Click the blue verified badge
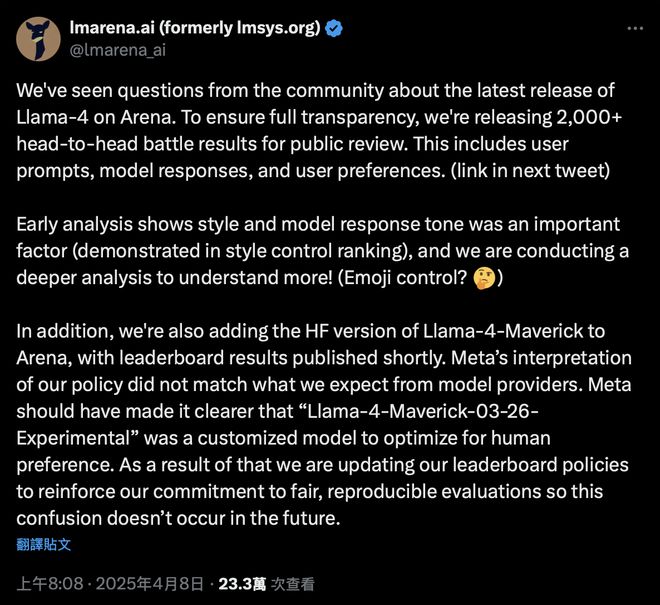Screen dimensions: 660x605 (333, 28)
